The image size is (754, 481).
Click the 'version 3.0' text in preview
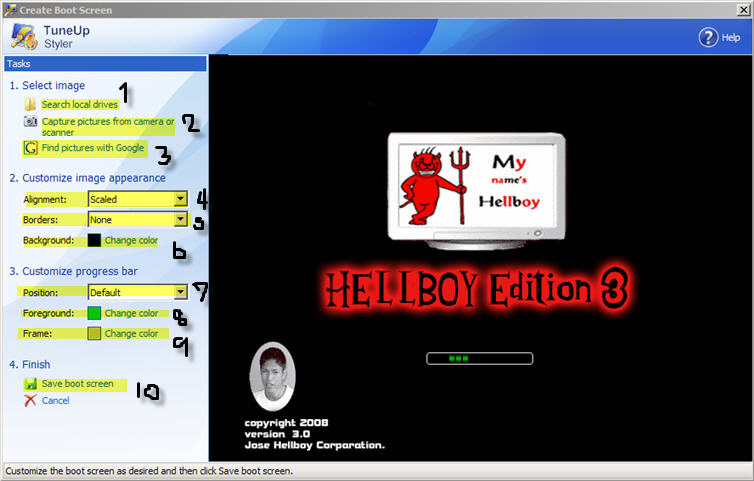[x=277, y=434]
